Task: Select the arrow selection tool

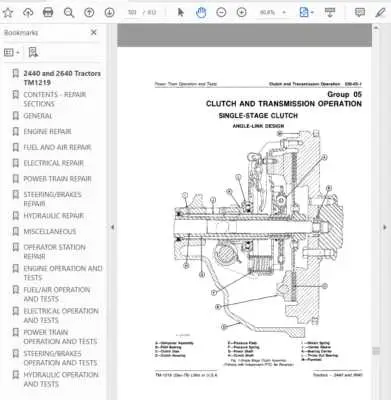Action: pyautogui.click(x=181, y=13)
